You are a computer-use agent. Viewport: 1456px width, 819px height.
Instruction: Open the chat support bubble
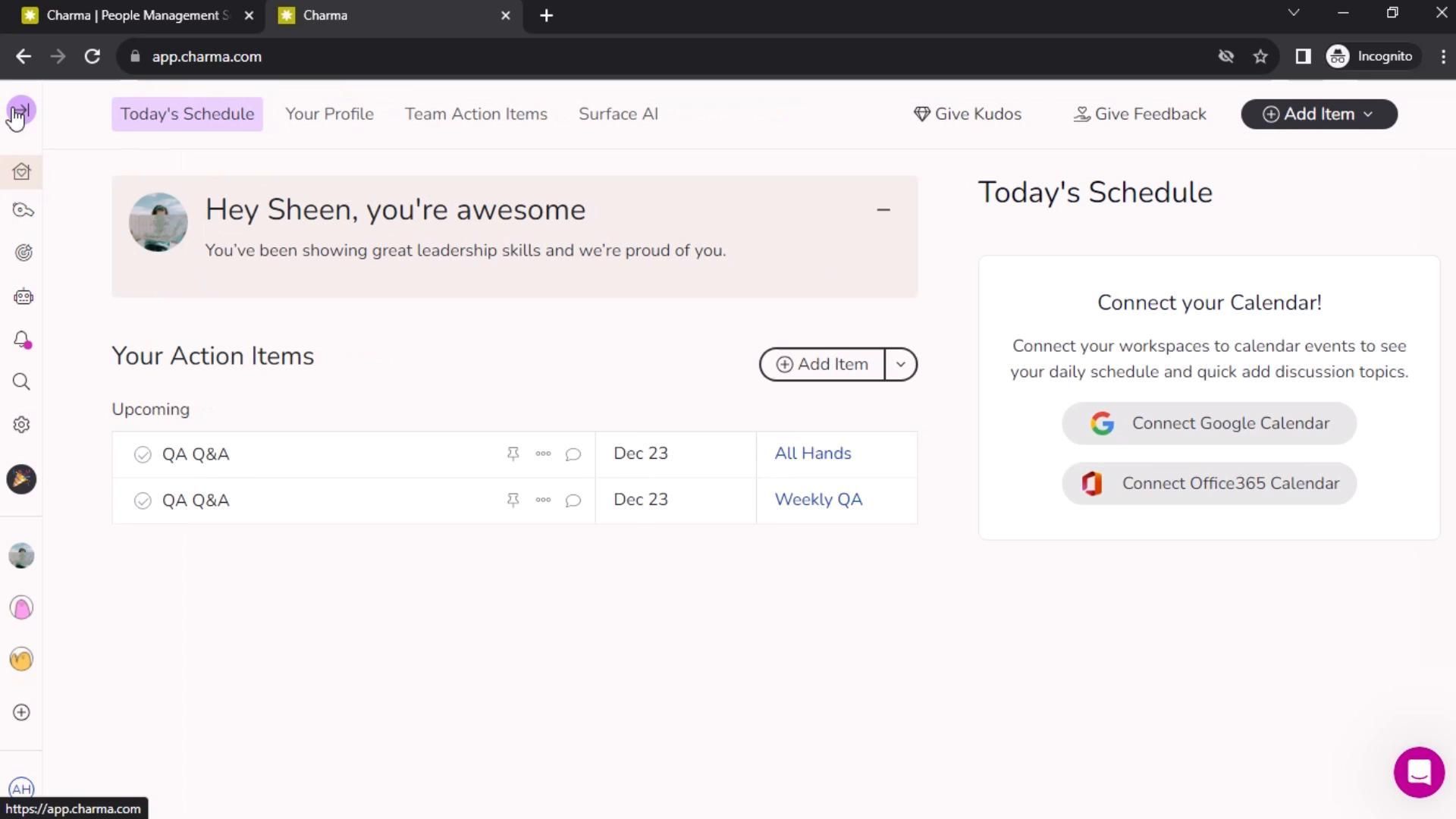click(x=1419, y=772)
